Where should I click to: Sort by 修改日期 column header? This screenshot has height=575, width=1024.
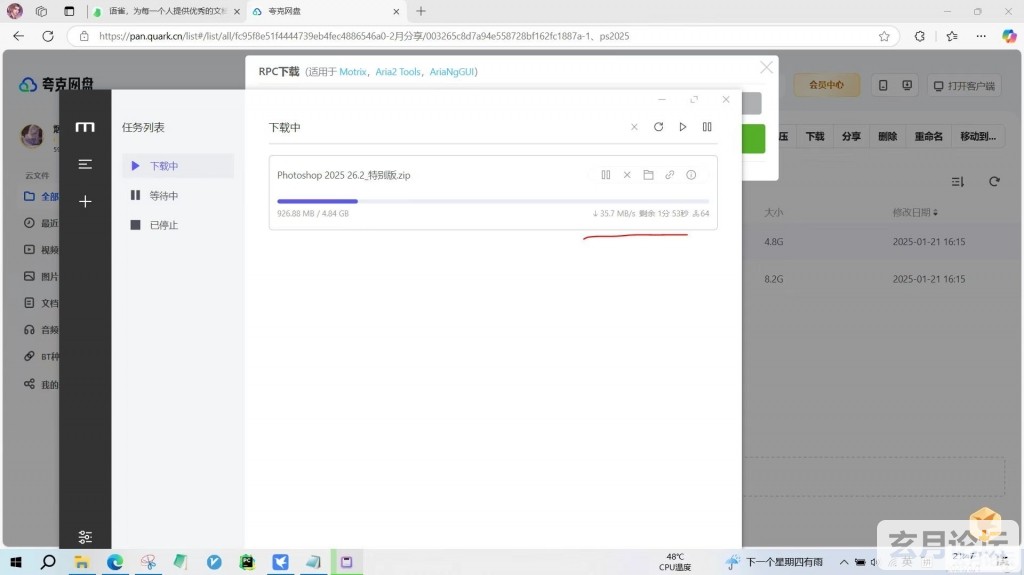[915, 212]
